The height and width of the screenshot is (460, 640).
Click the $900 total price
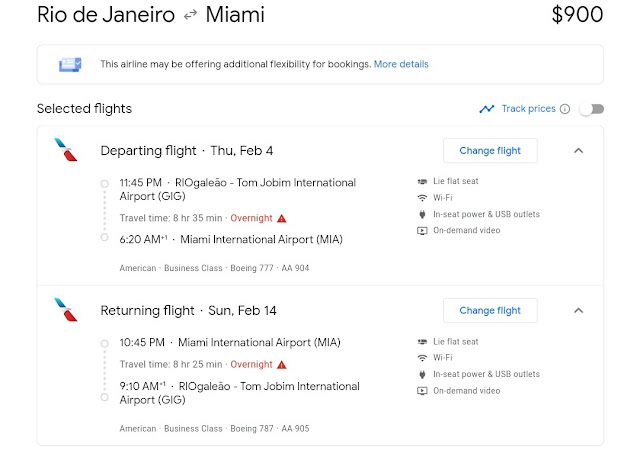577,15
